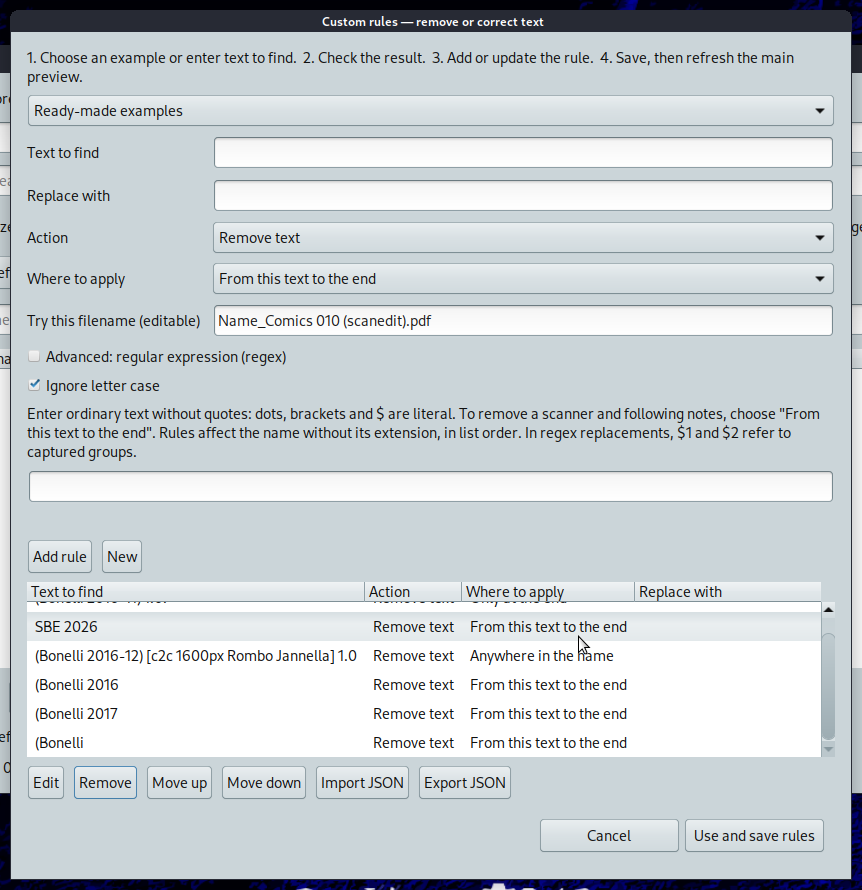Screen dimensions: 862x890
Task: Open the Where to apply dropdown
Action: (523, 279)
